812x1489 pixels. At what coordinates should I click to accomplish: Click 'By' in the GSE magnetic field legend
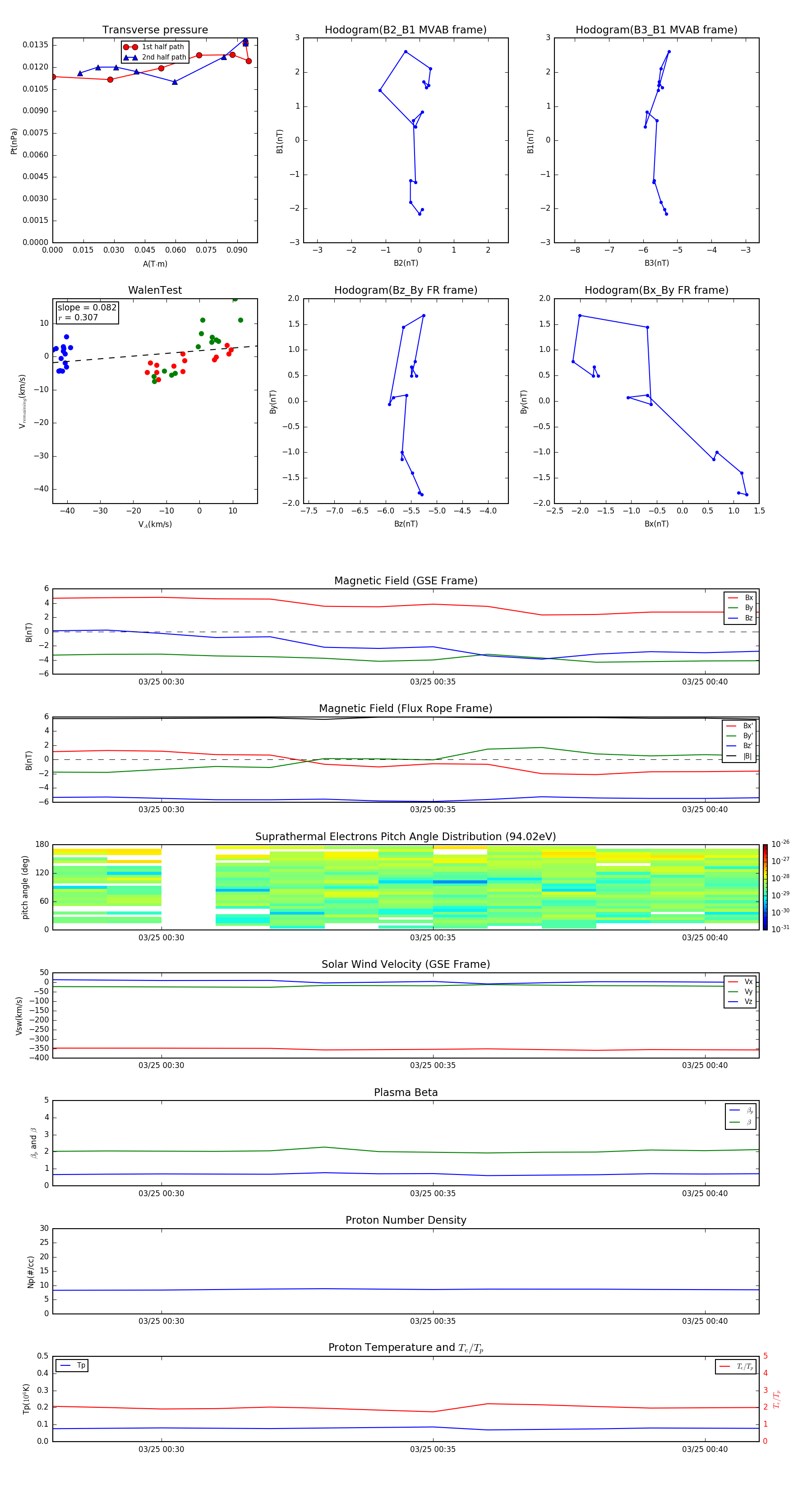click(x=748, y=607)
